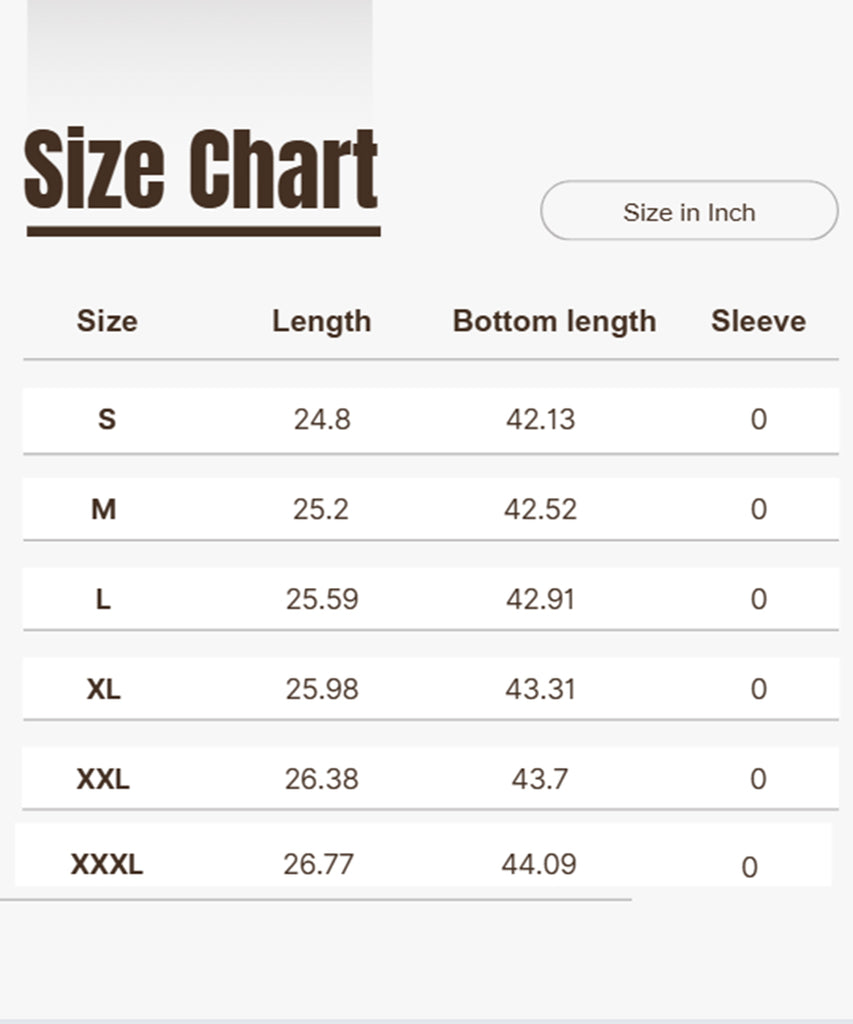
Task: Select the 26.77 length cell
Action: (x=318, y=864)
